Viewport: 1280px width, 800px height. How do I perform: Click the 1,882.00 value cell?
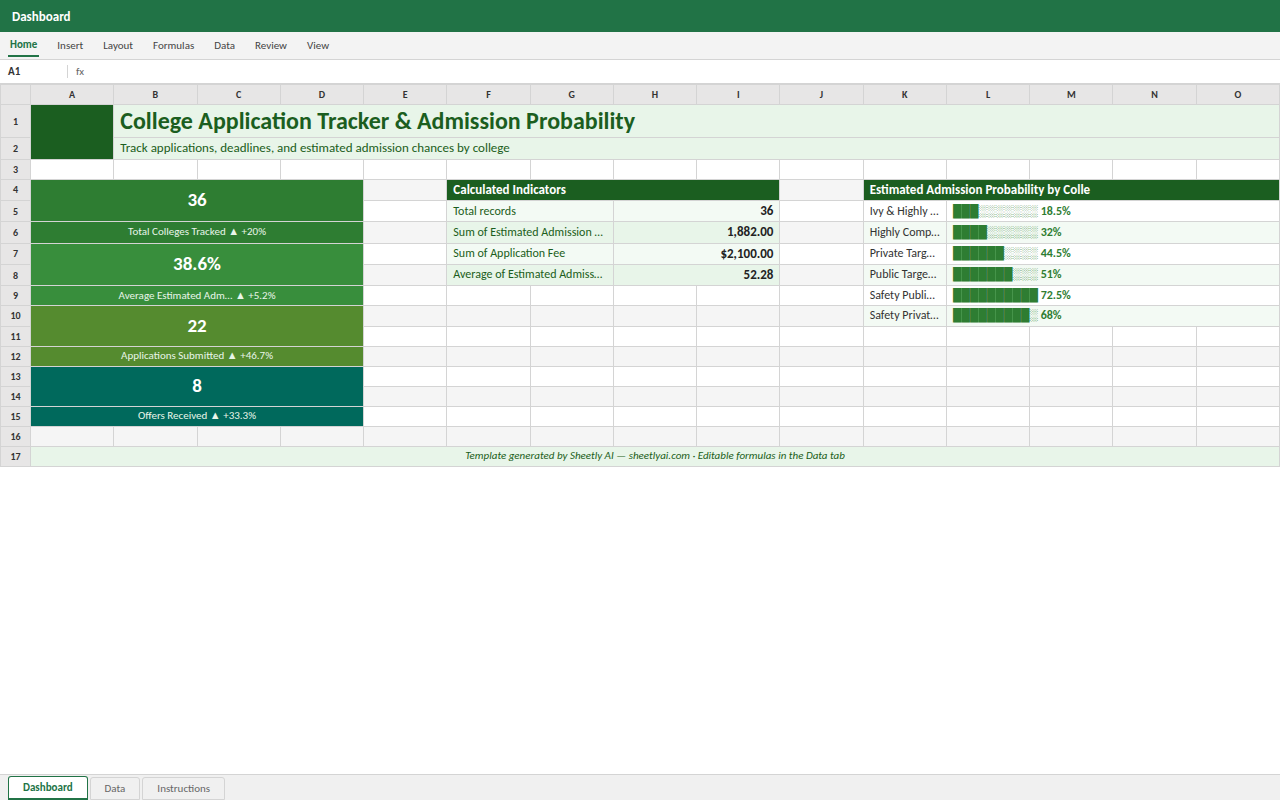coord(696,232)
